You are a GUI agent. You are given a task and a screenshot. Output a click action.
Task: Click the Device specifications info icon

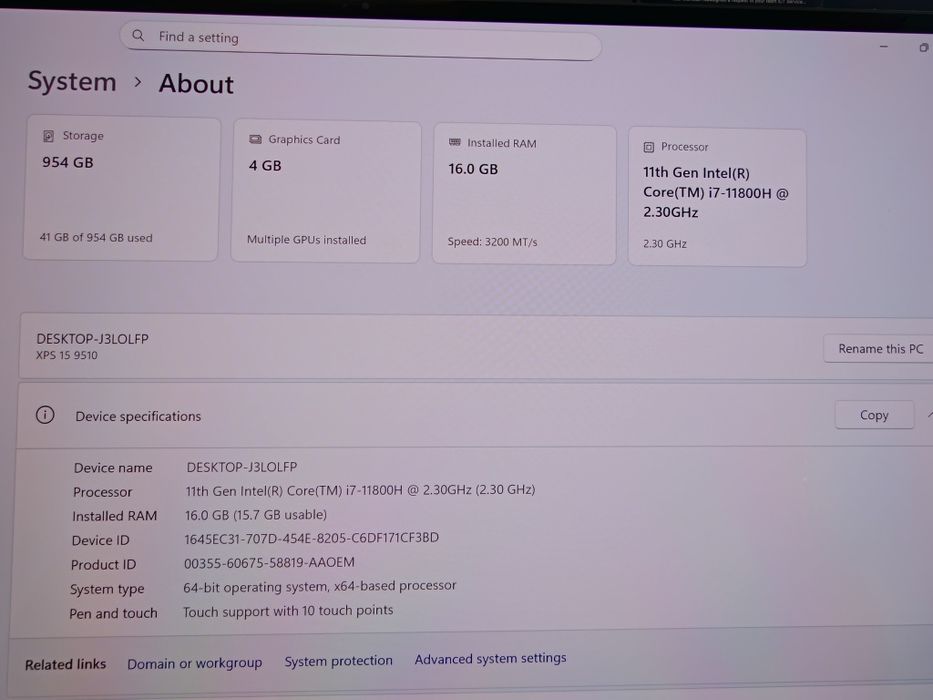45,415
